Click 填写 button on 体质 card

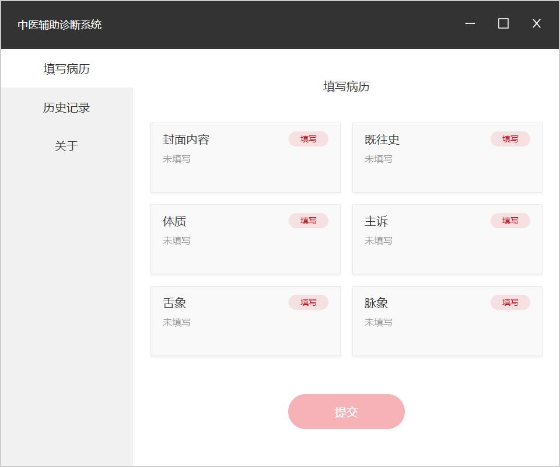click(x=308, y=221)
